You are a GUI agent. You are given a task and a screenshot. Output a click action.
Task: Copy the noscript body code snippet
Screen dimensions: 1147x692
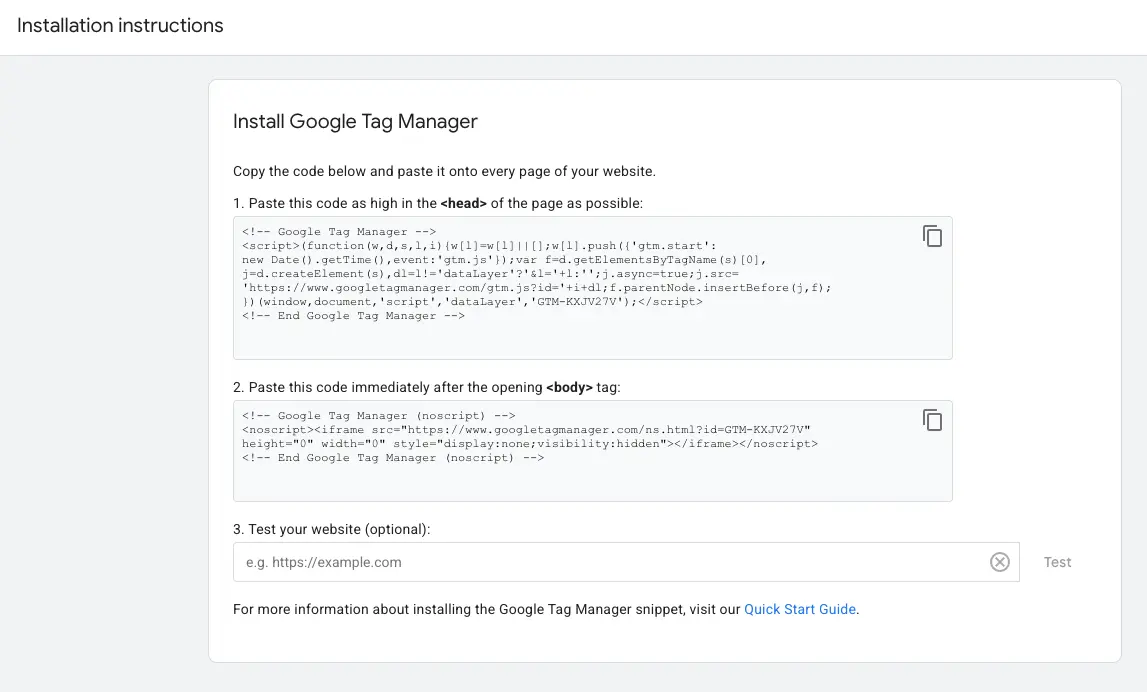[932, 420]
